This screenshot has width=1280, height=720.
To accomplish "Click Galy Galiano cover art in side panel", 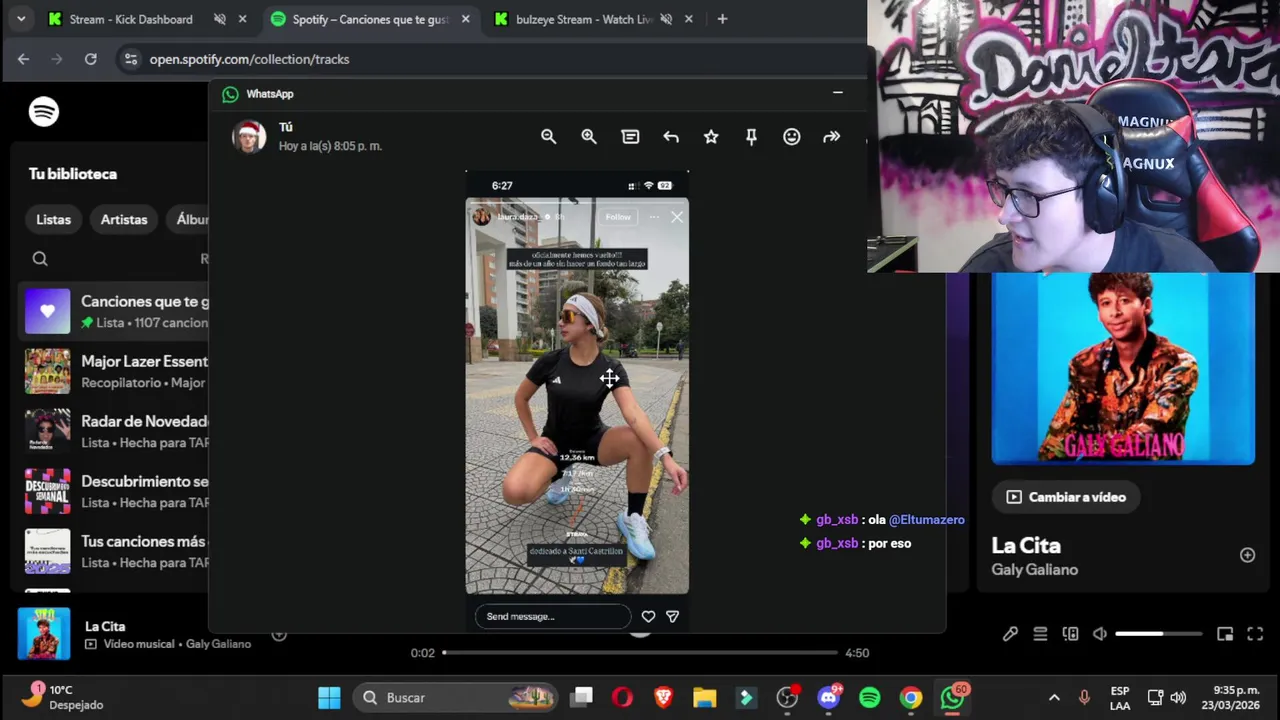I will (x=1123, y=369).
